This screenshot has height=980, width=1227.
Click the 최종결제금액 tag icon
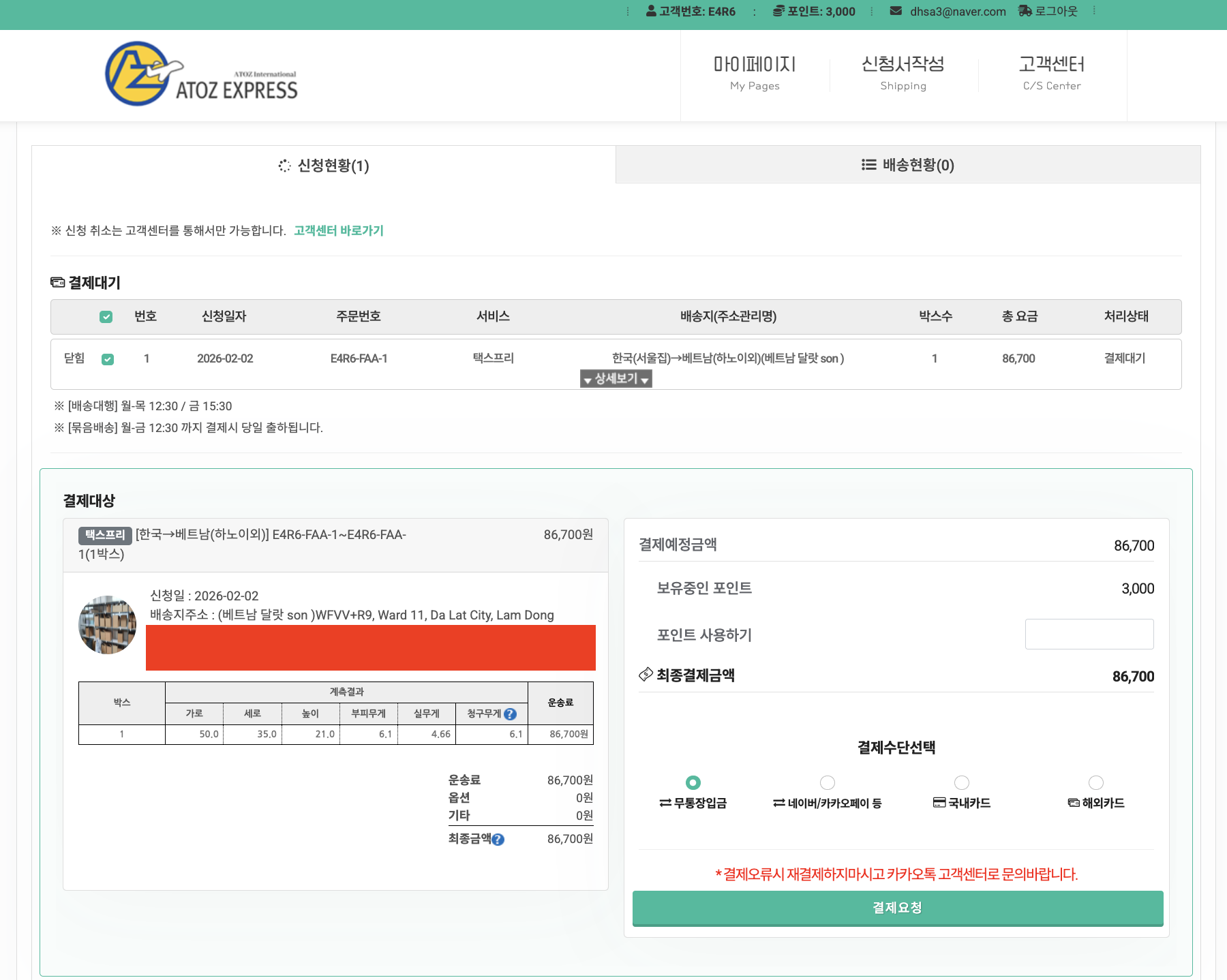coord(646,675)
